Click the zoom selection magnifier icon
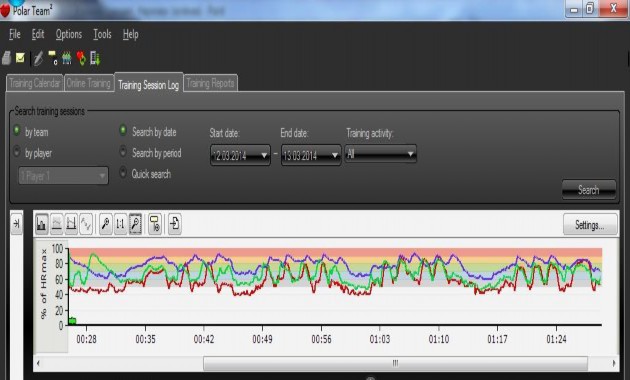 (x=135, y=224)
